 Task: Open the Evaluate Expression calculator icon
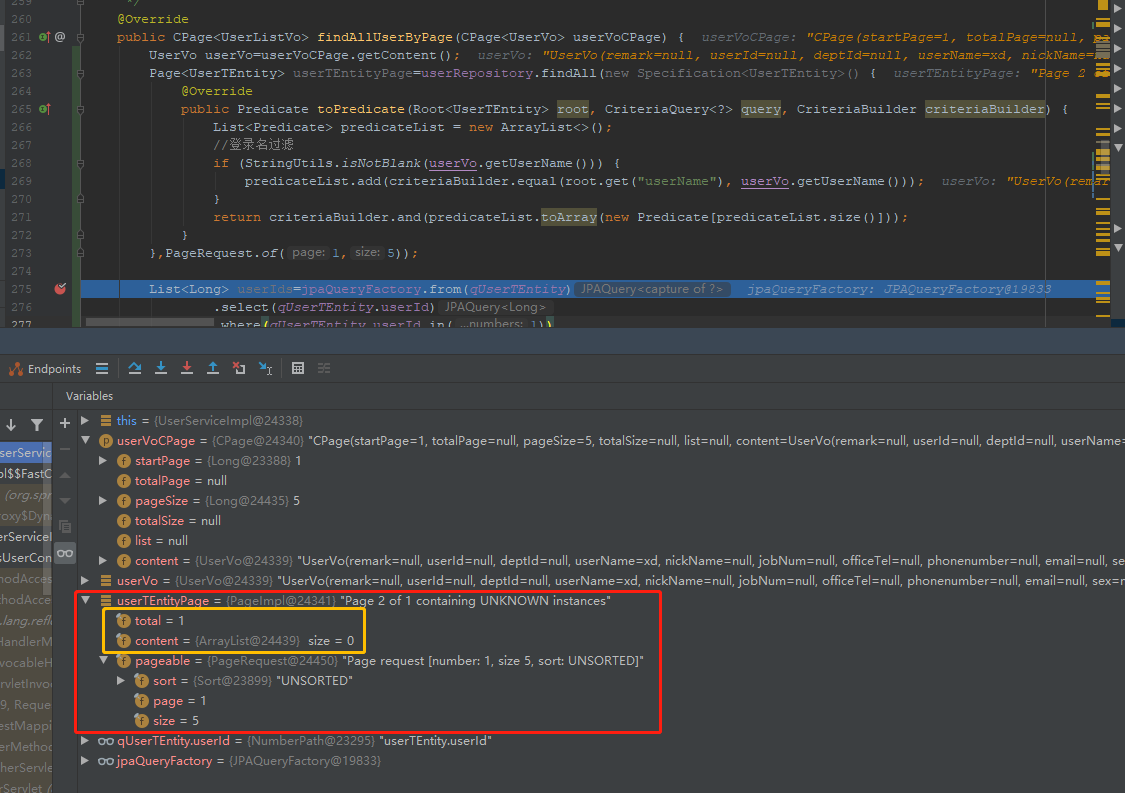click(298, 368)
